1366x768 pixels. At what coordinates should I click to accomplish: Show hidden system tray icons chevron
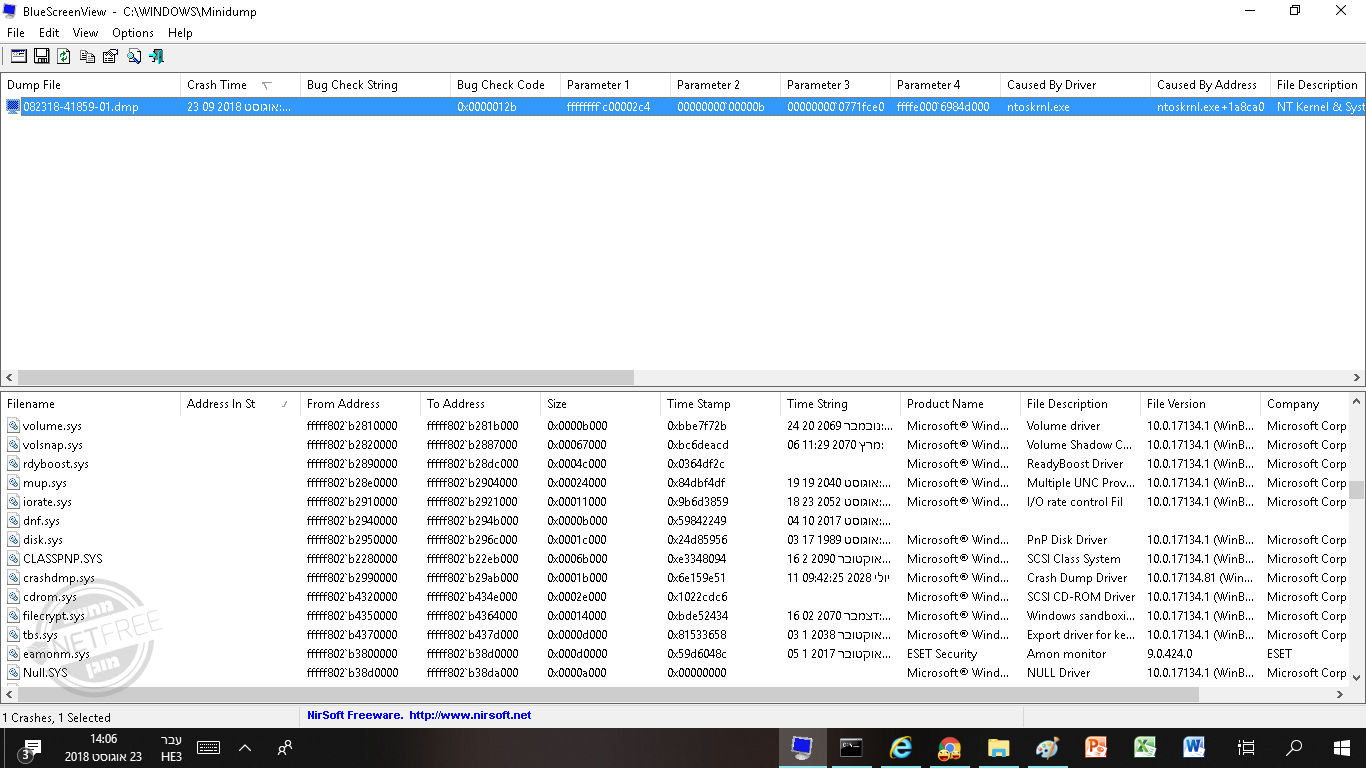click(x=245, y=747)
